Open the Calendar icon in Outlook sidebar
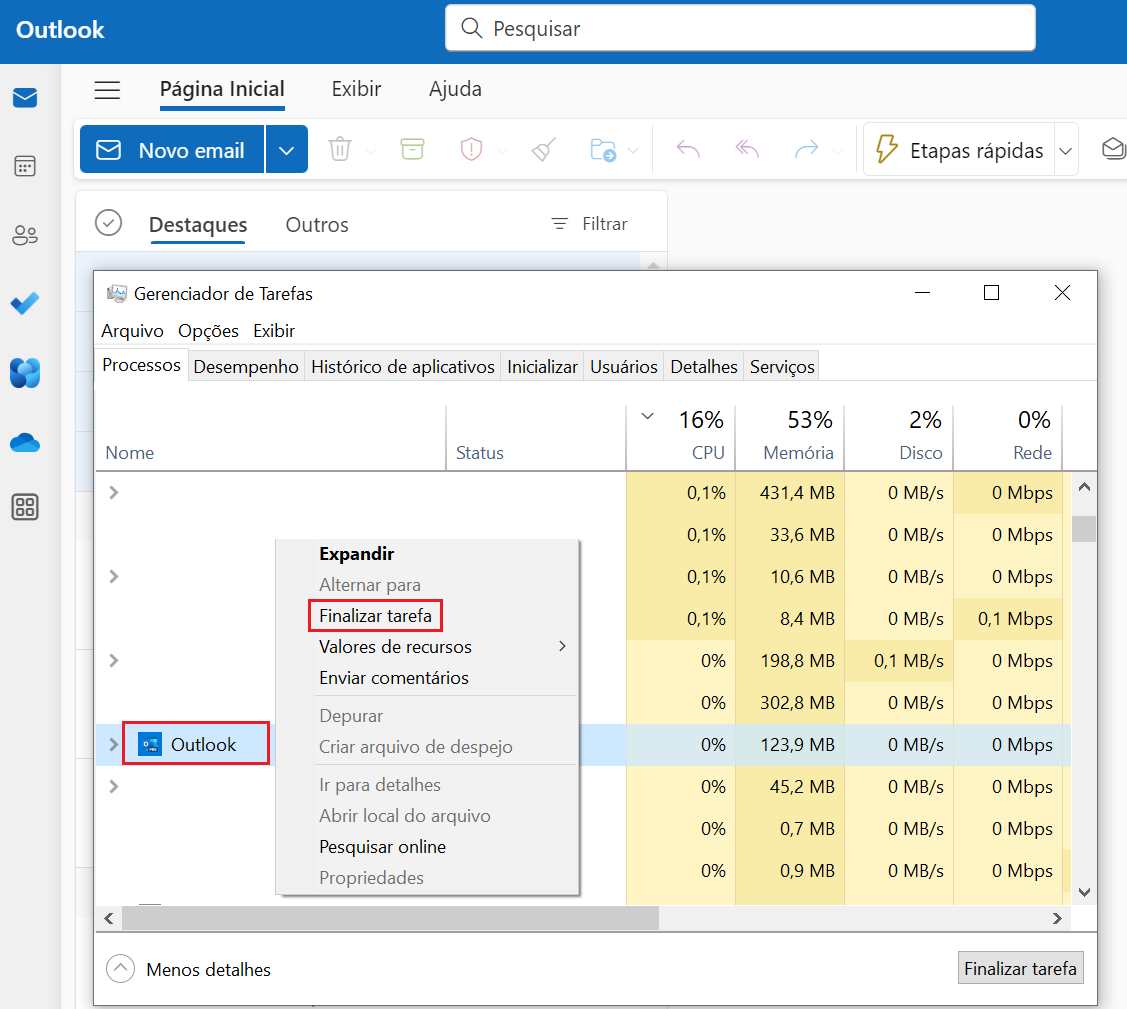Viewport: 1127px width, 1009px height. tap(25, 166)
